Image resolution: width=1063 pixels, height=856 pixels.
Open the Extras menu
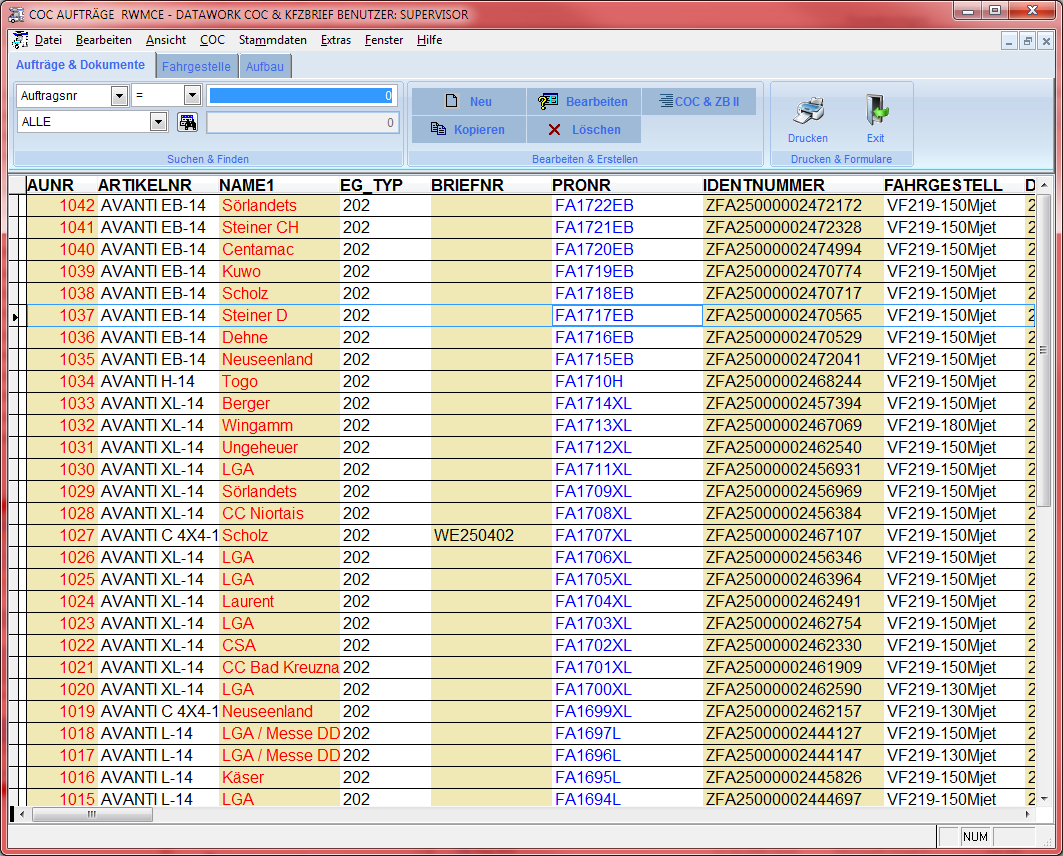point(336,40)
